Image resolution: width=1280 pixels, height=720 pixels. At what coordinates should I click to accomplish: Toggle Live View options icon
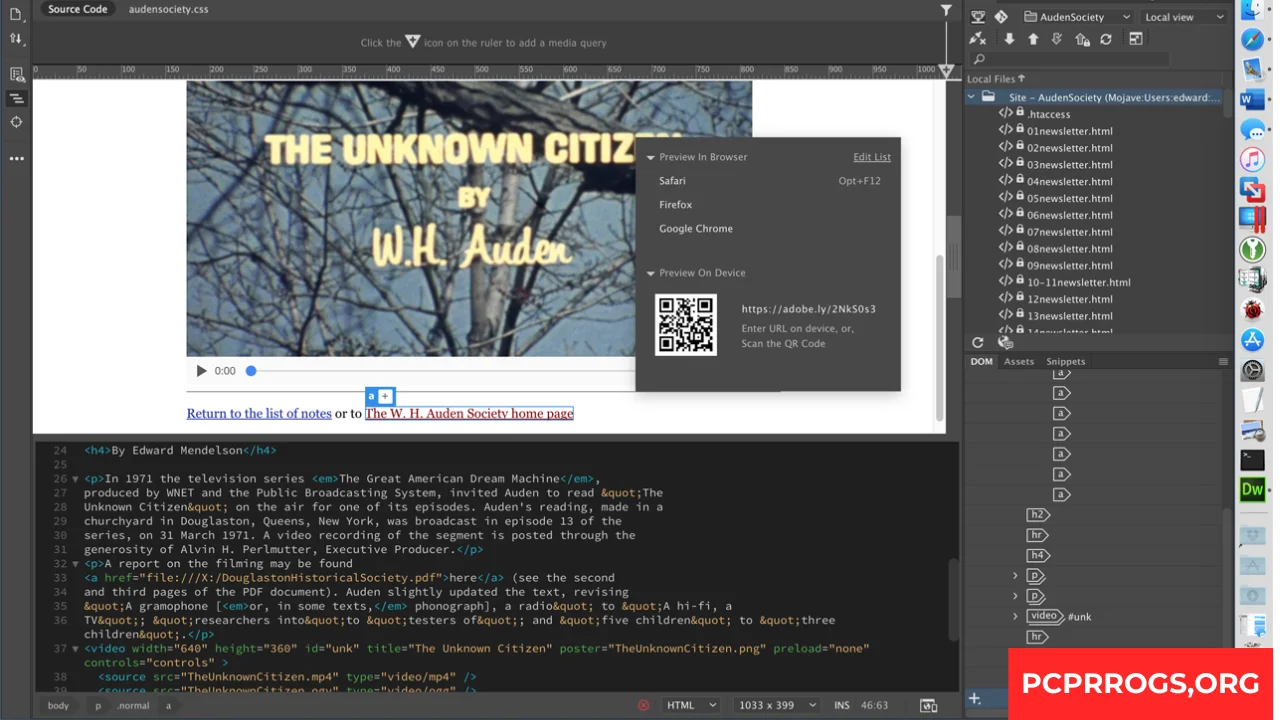(x=16, y=74)
